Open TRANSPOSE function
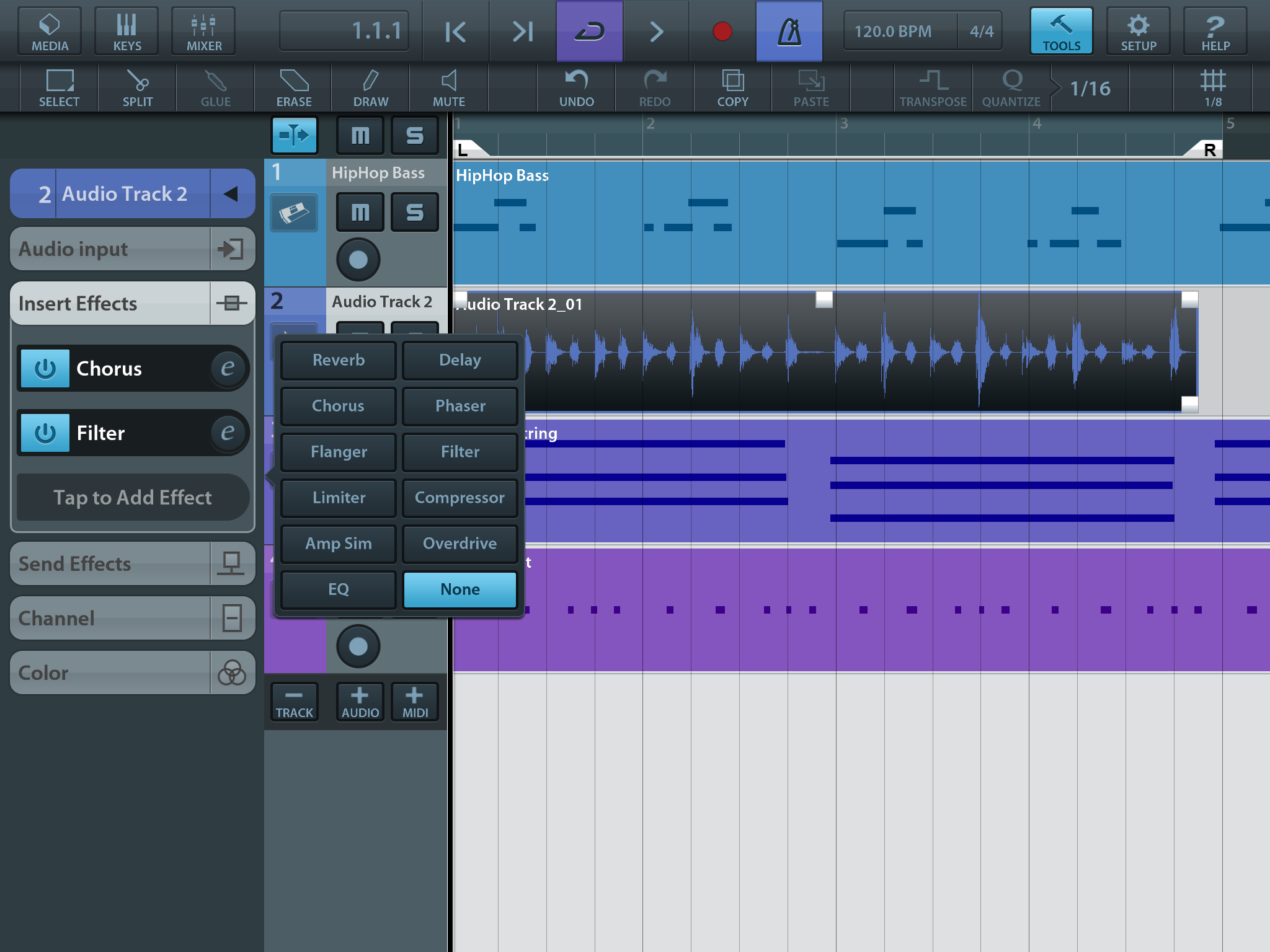1270x952 pixels. pos(933,88)
